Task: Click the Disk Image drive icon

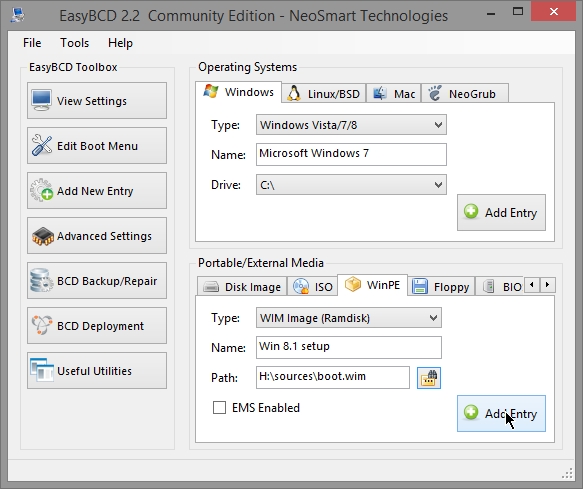Action: click(211, 287)
